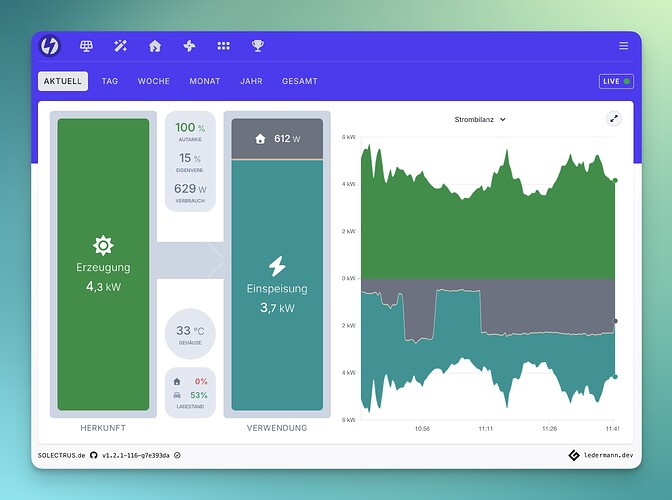Switch to the TAG tab
Viewport: 672px width, 500px height.
110,81
